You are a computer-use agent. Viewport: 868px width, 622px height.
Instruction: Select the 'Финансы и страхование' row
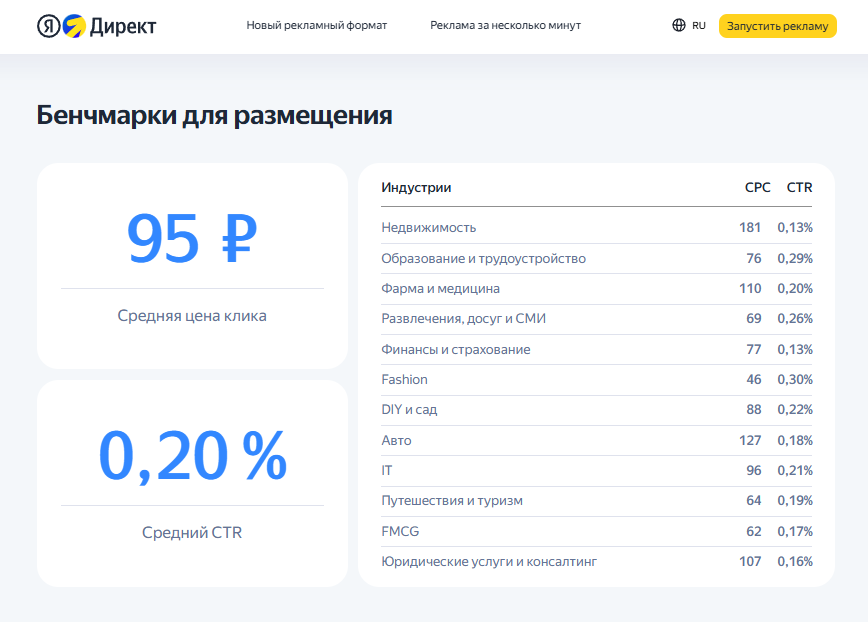click(455, 350)
